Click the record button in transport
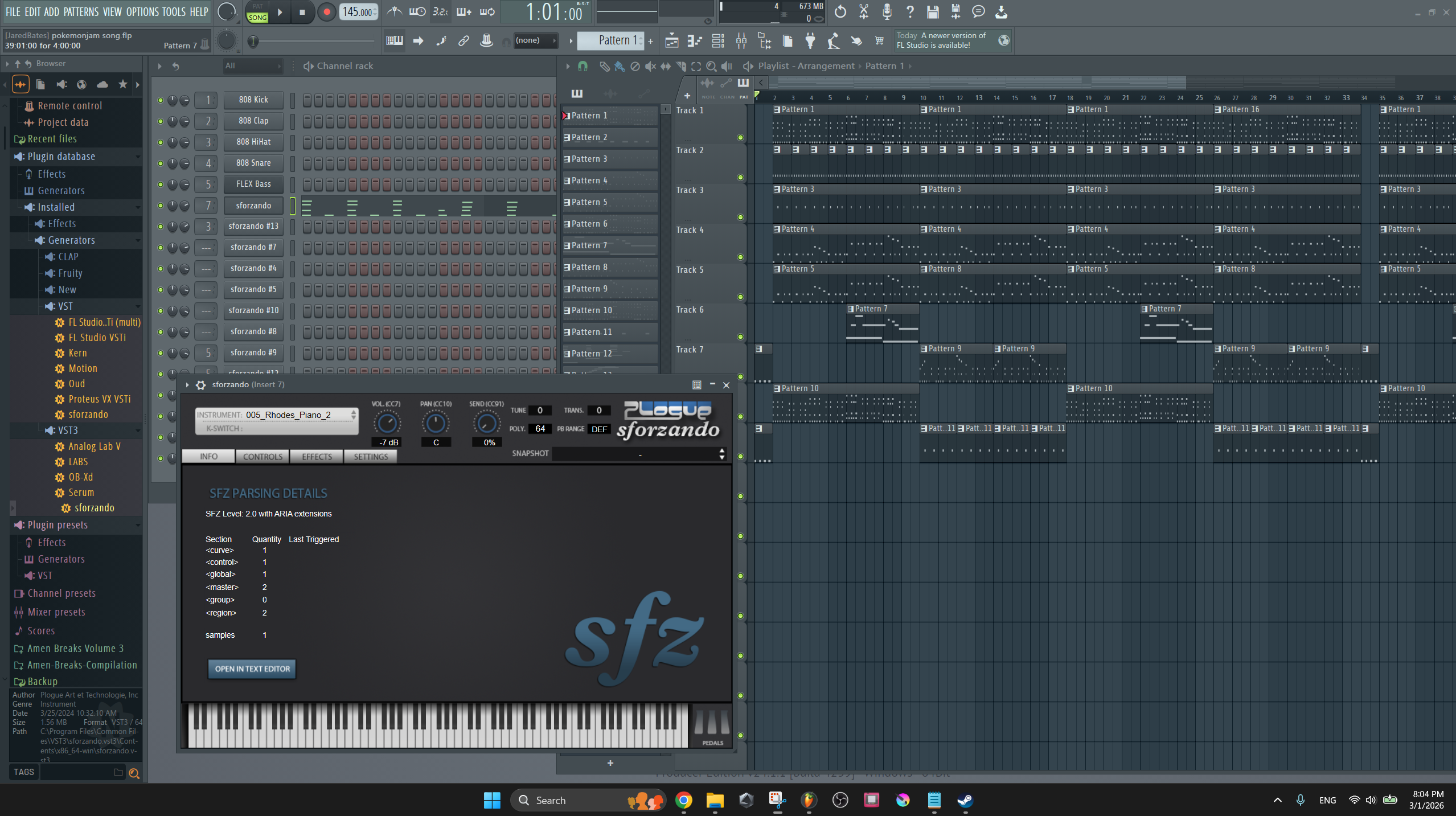 tap(326, 12)
